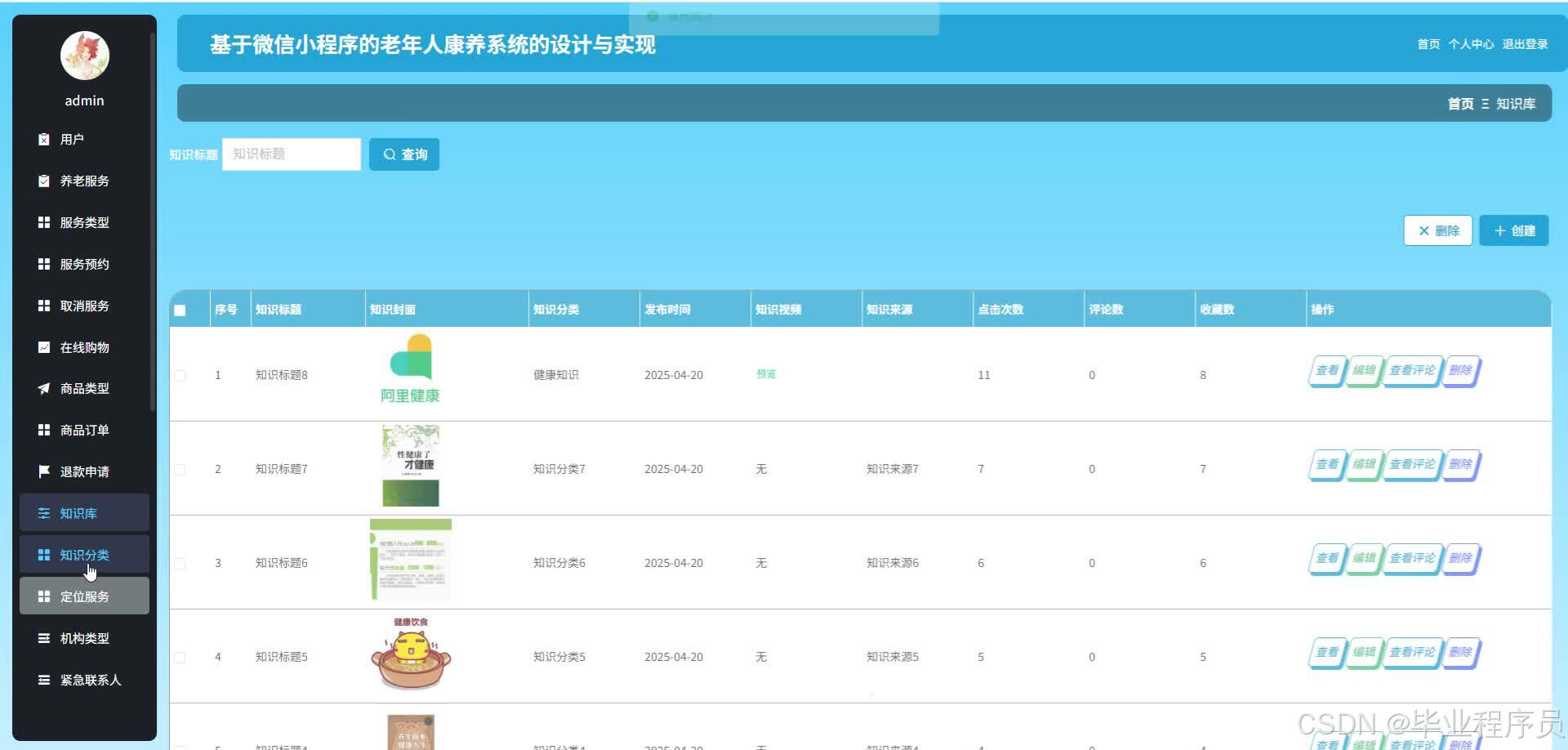This screenshot has width=1568, height=750.
Task: Click the 商品订单 grid icon
Action: point(44,430)
